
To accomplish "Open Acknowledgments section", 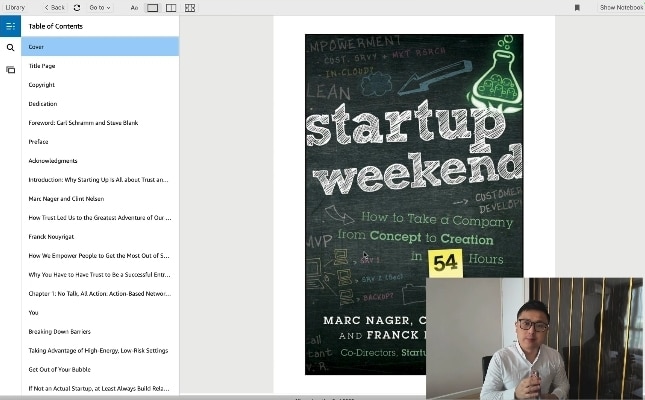I will (x=100, y=160).
